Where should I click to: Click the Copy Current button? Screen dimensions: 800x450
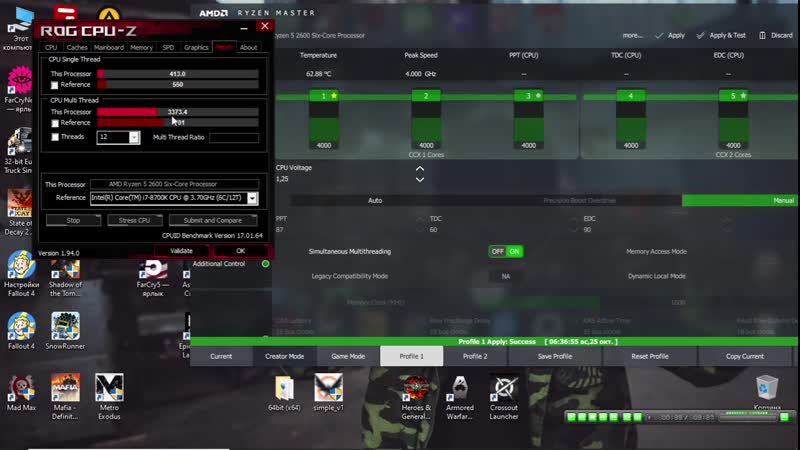(744, 356)
